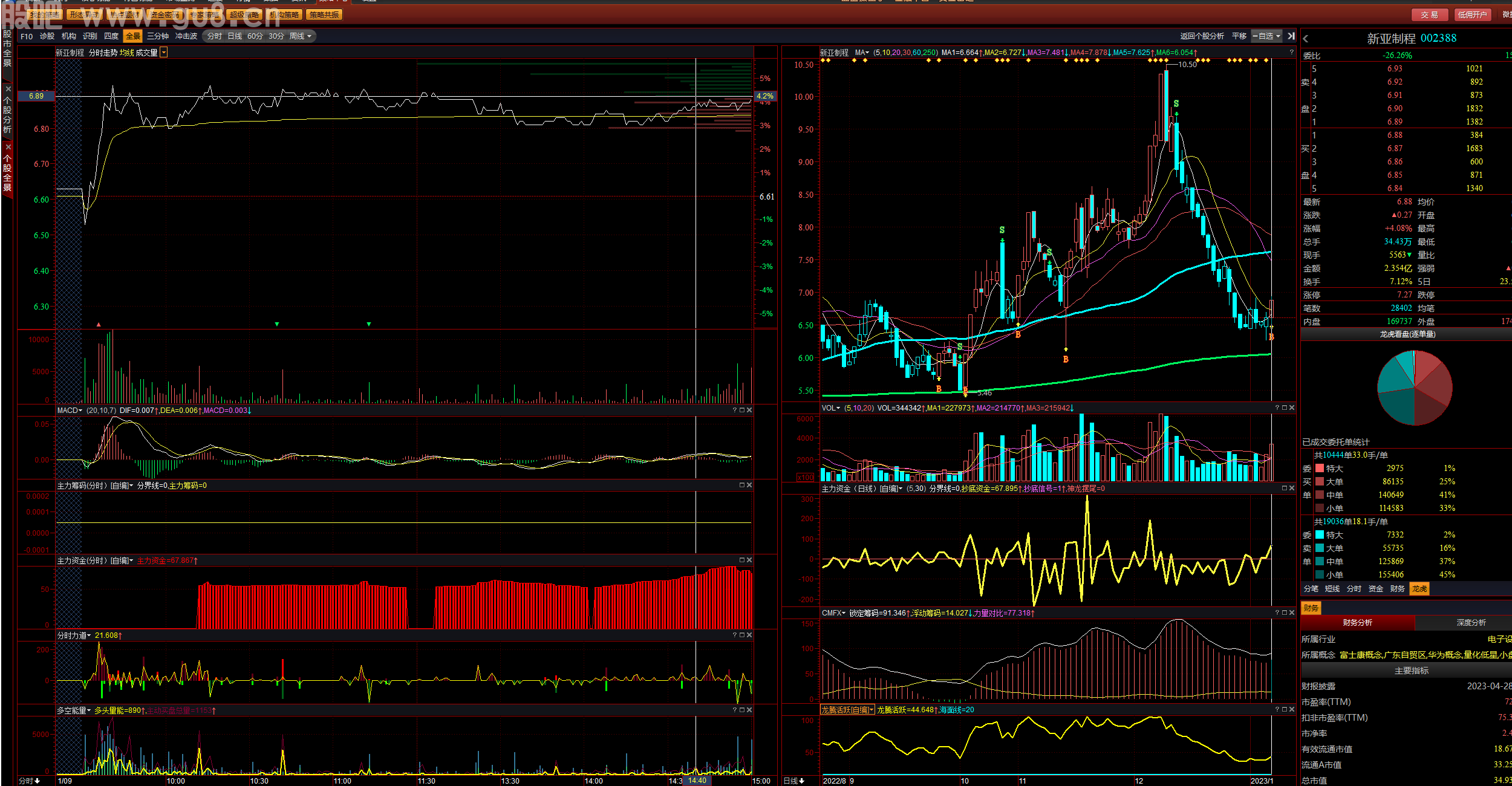This screenshot has width=1512, height=786.
Task: Open the 多空能量 indicator dropdown
Action: tap(74, 710)
